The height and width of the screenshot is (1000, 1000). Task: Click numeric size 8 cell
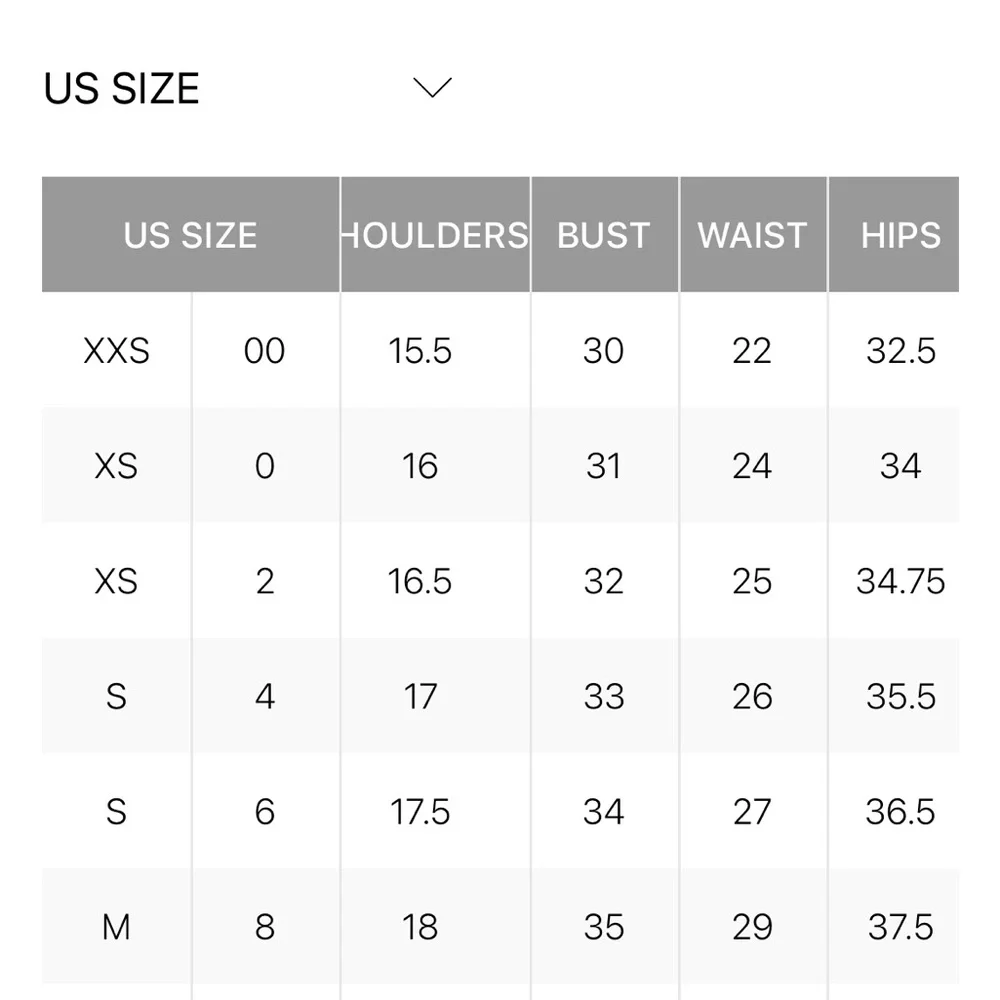(264, 927)
